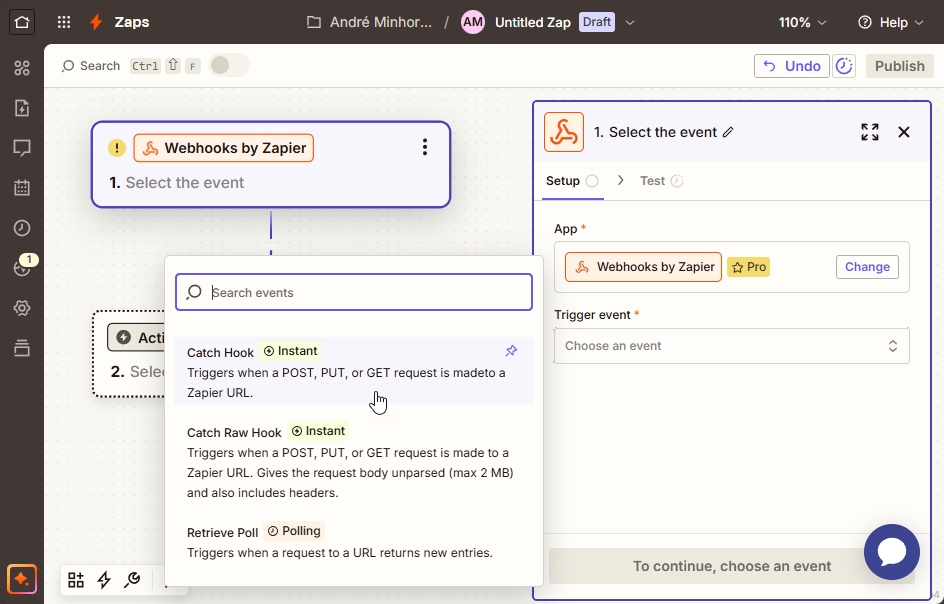Open Zap History via badged clock icon
Viewport: 944px width, 604px height.
tap(22, 268)
